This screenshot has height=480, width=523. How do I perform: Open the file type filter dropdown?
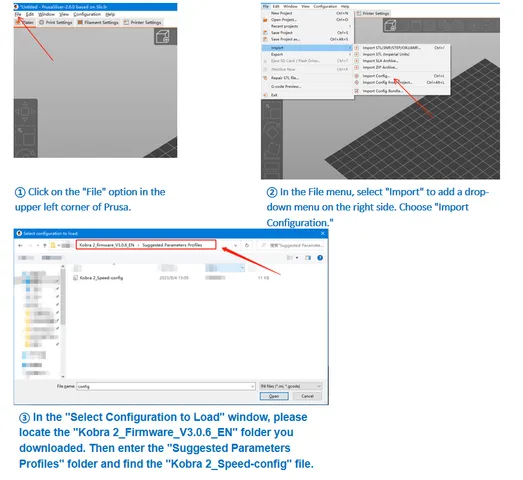[291, 386]
